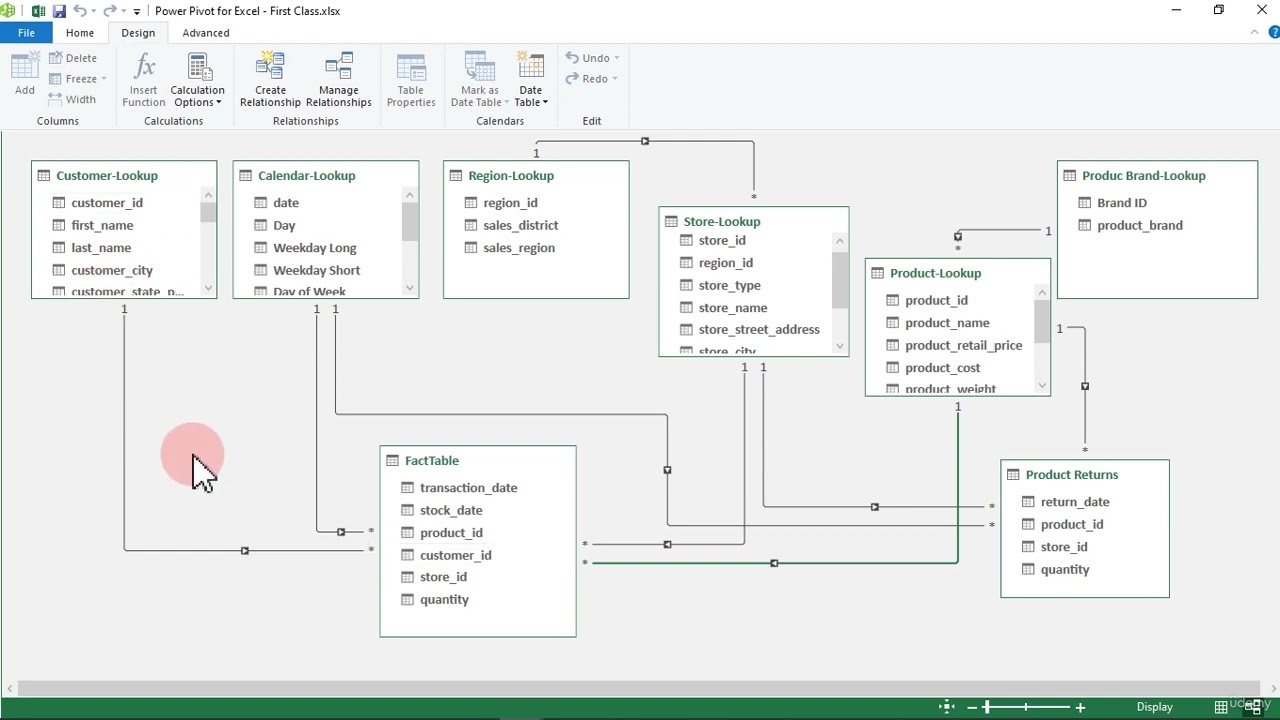Select product_retail_price in Product-Lookup
The width and height of the screenshot is (1280, 720).
pyautogui.click(x=963, y=345)
